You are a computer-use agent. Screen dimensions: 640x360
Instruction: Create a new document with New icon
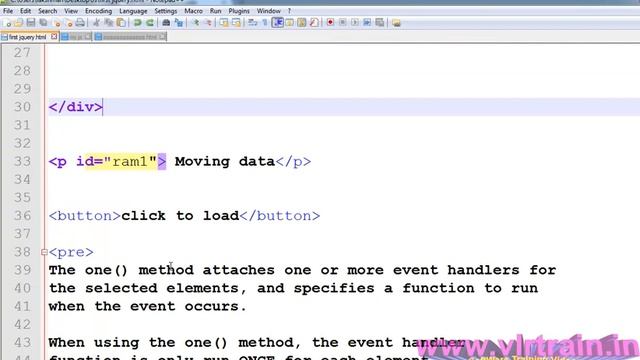coord(7,23)
